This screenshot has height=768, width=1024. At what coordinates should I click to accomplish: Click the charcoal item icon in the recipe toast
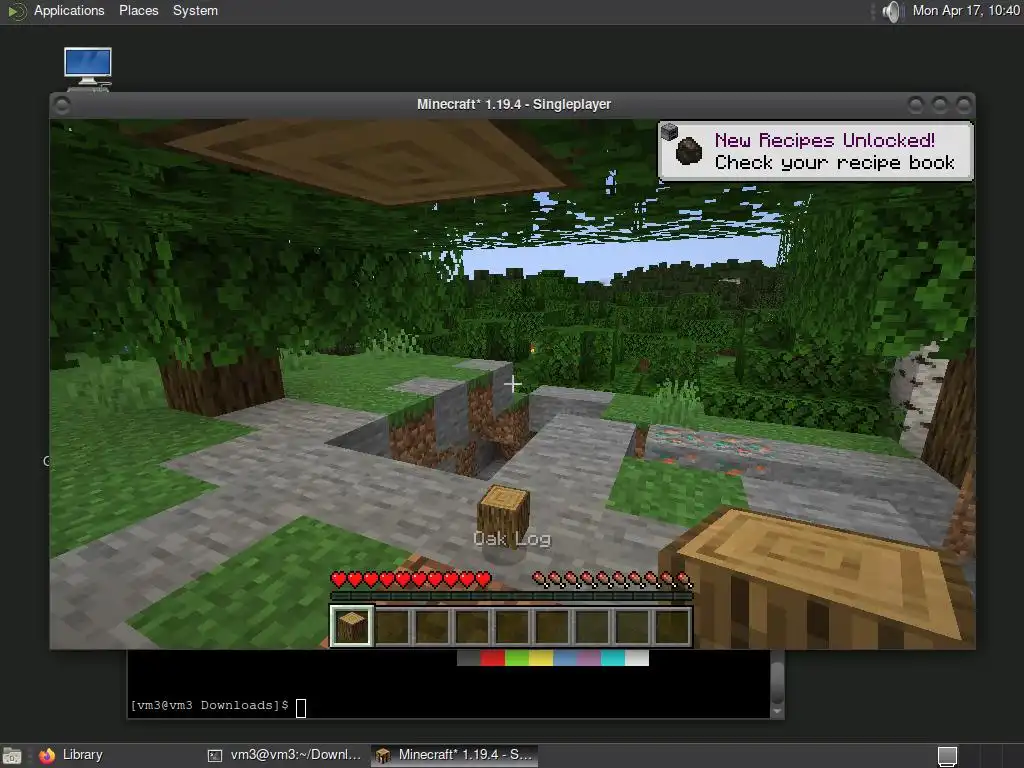(688, 152)
